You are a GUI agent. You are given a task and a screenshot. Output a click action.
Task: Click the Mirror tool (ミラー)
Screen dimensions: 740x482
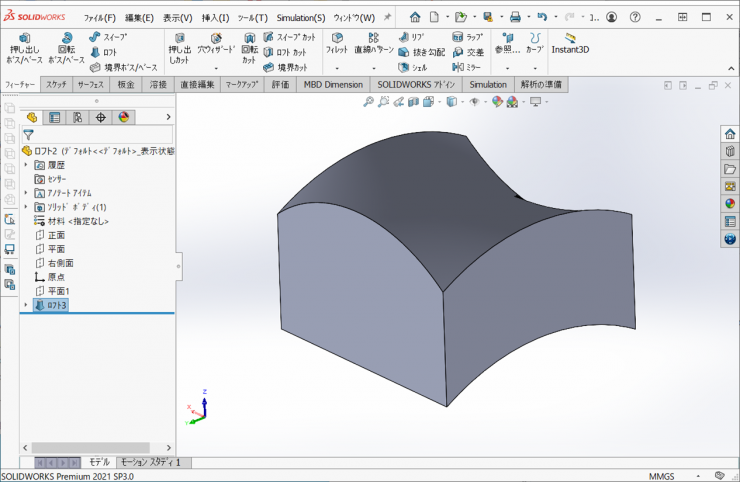pyautogui.click(x=465, y=67)
